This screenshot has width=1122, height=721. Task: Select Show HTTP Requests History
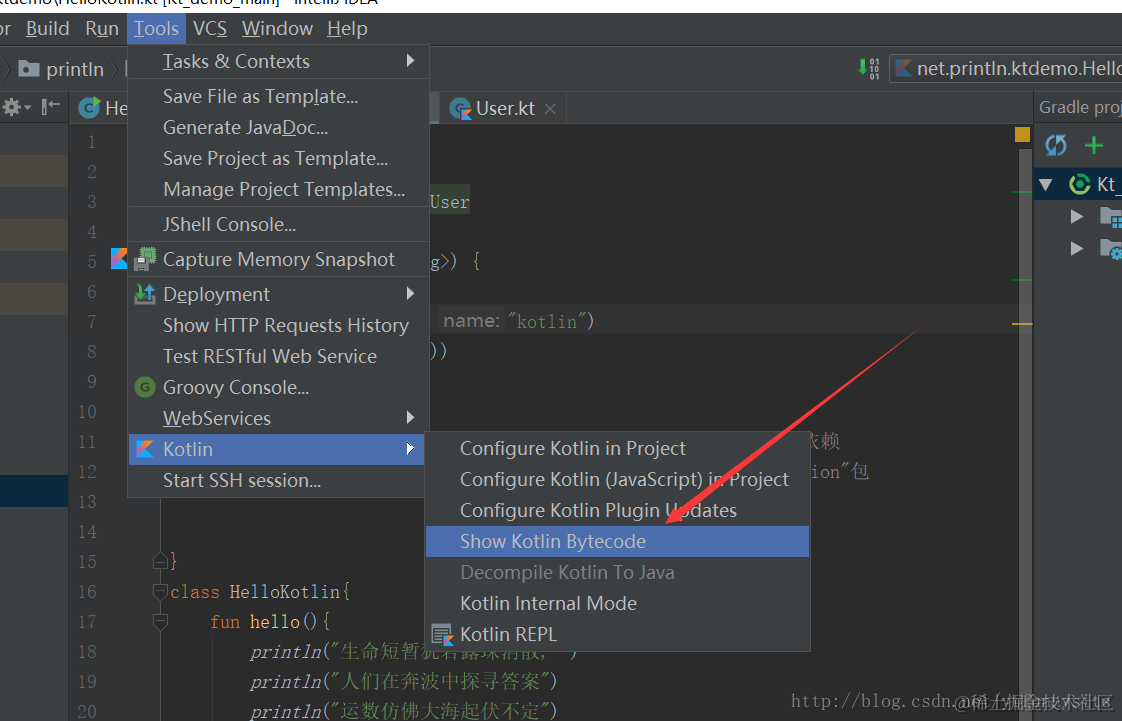pyautogui.click(x=278, y=325)
